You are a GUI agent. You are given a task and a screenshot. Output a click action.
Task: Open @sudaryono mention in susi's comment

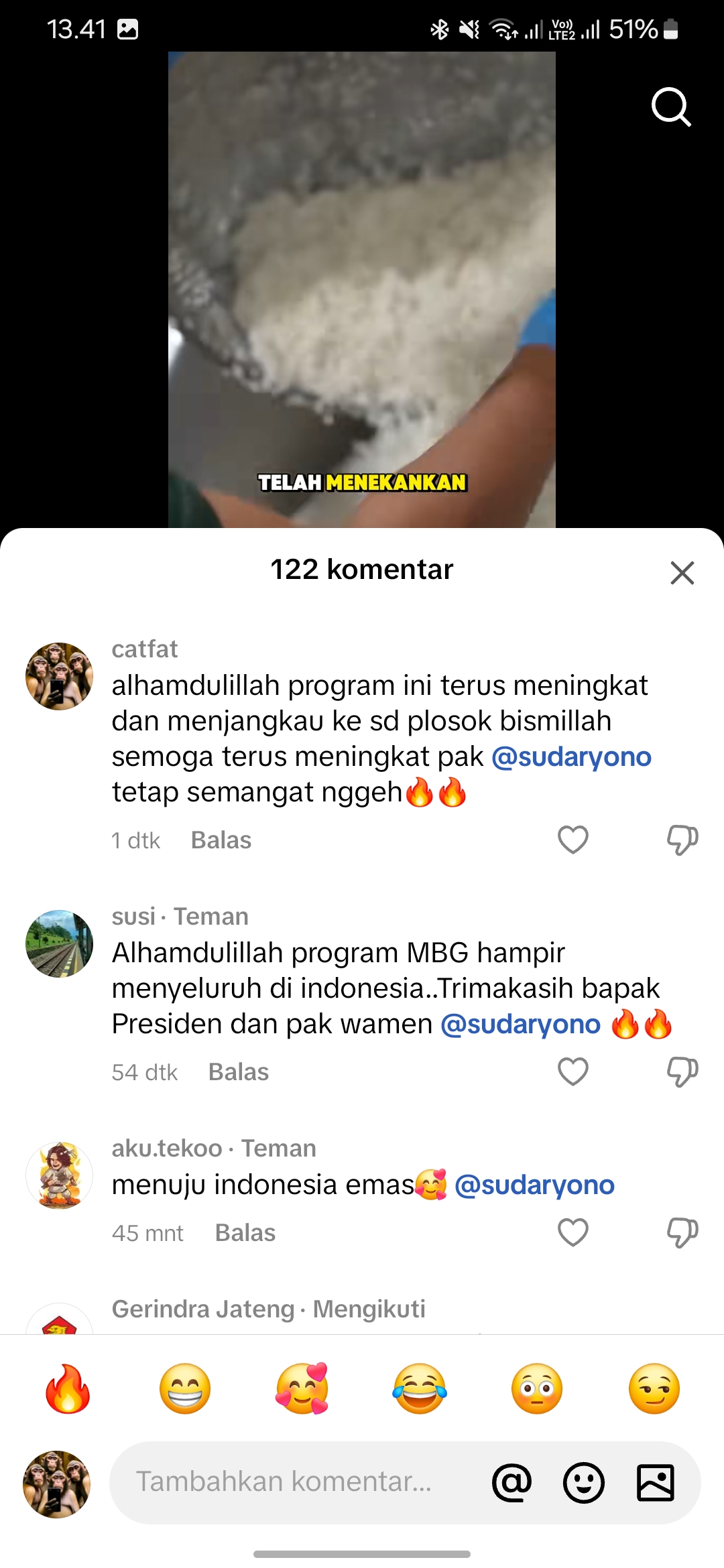520,1024
